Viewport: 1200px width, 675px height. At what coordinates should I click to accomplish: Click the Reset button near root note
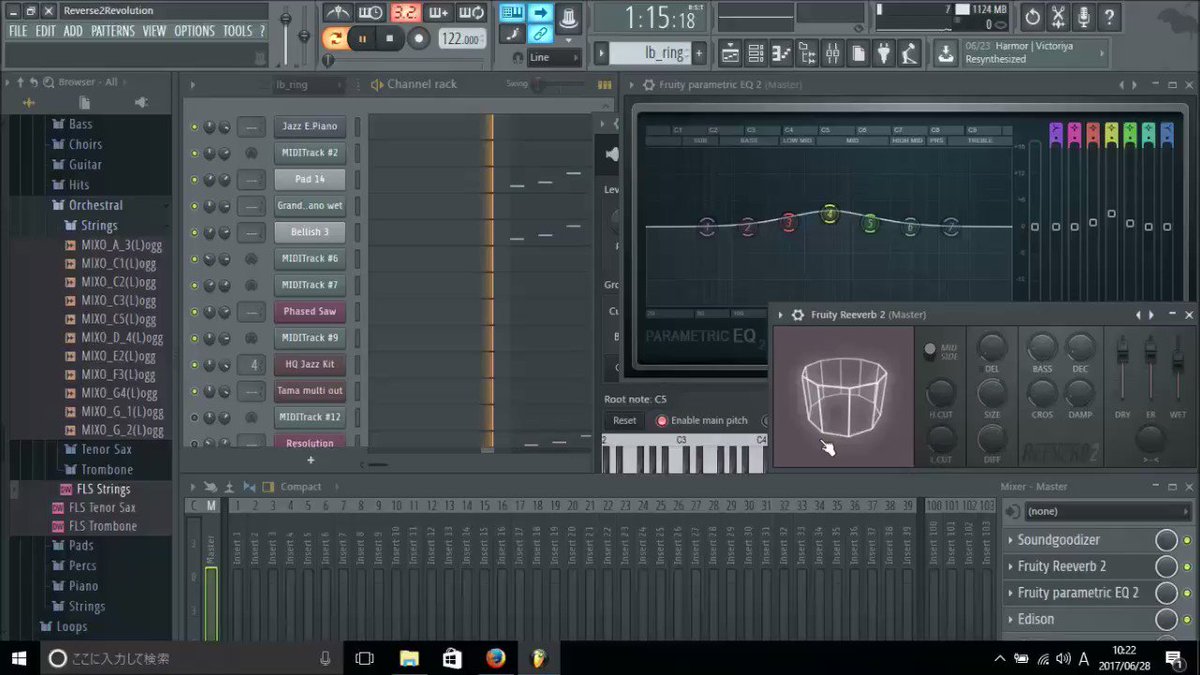624,420
